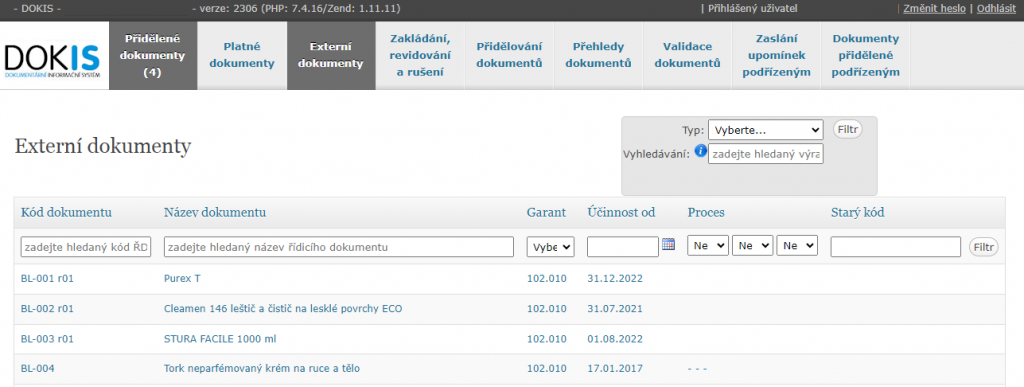This screenshot has height=387, width=1024.
Task: Click garant 102.010 in Purex T row
Action: pos(547,279)
